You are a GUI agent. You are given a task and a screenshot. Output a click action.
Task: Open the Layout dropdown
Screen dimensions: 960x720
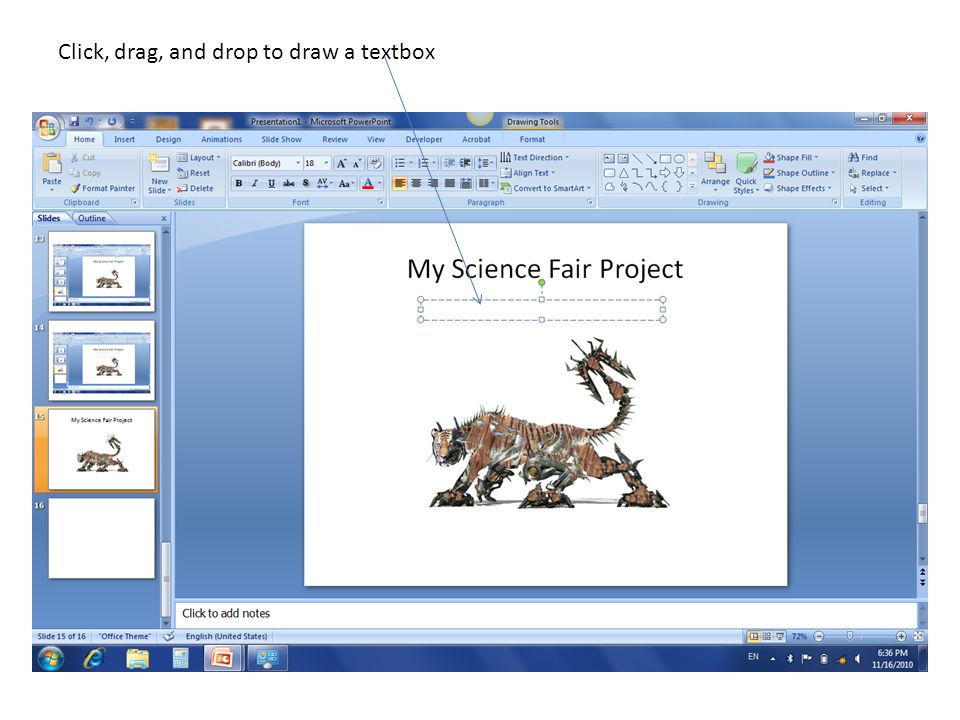pyautogui.click(x=199, y=157)
